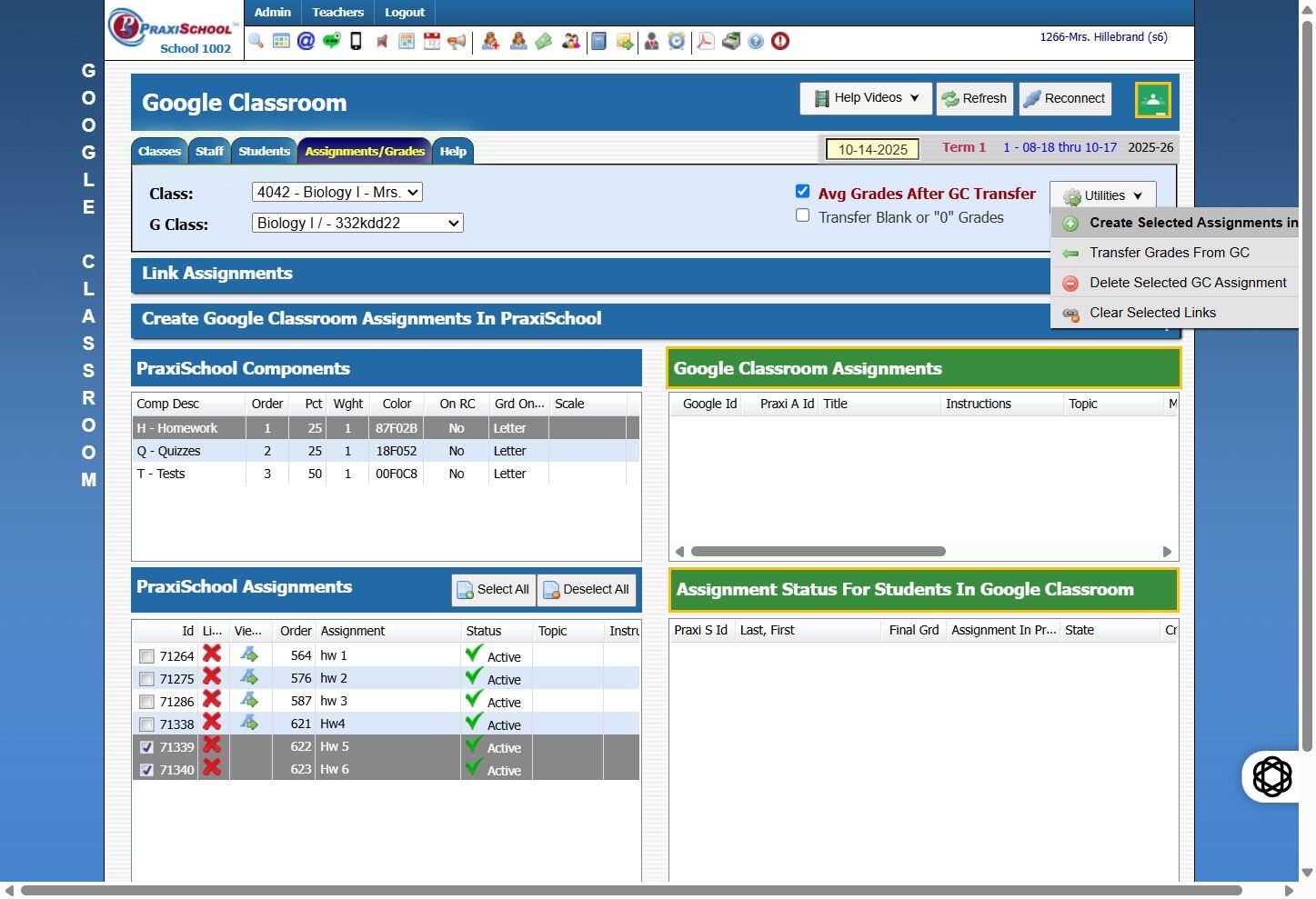Open the G Class dropdown
The height and width of the screenshot is (899, 1316).
[357, 223]
